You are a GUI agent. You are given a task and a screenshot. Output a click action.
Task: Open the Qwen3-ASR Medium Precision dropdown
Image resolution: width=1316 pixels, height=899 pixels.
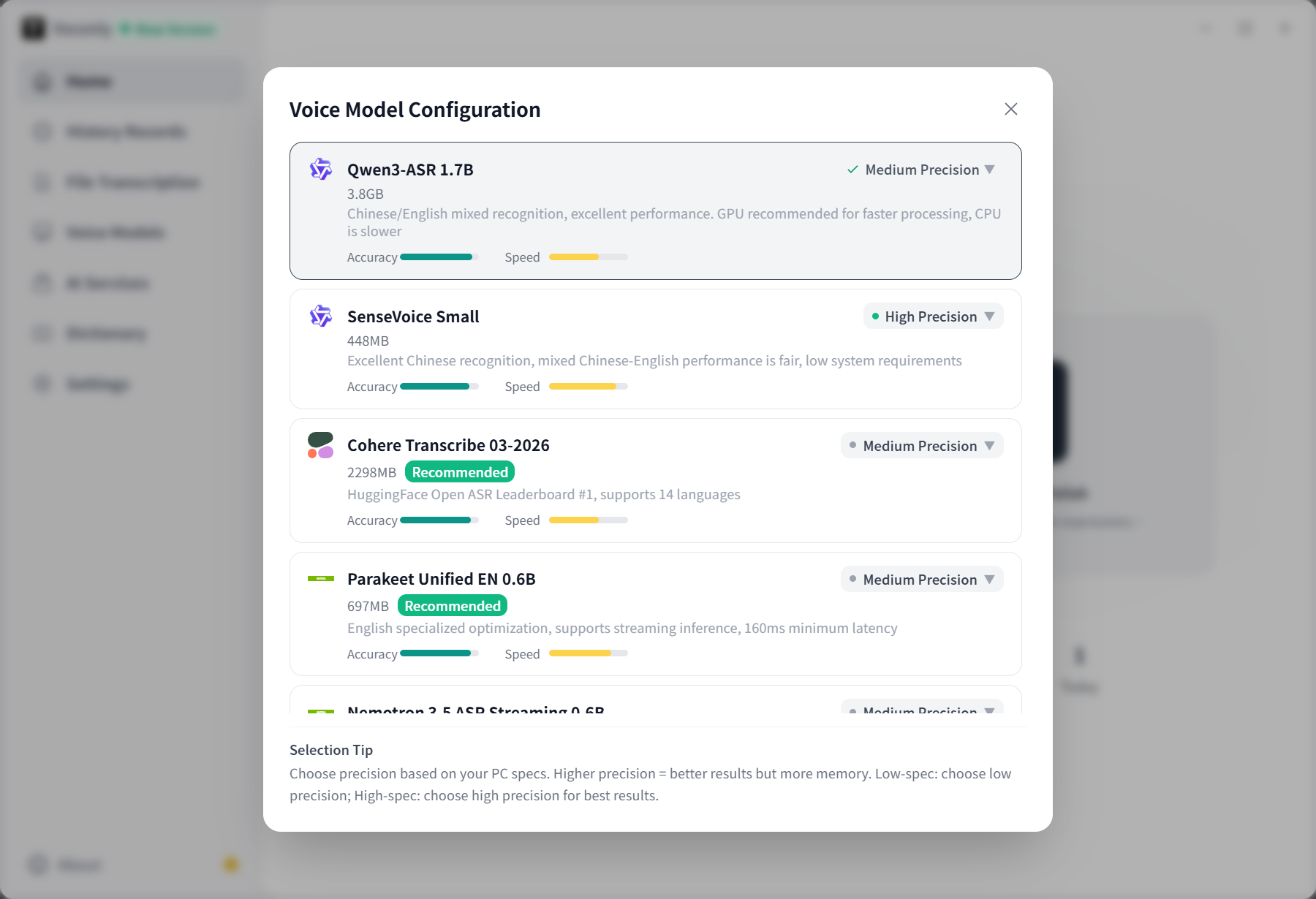921,170
